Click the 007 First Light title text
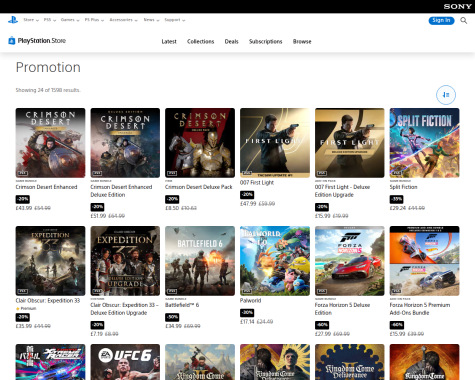Screen dimensions: 475x380 (x=257, y=183)
